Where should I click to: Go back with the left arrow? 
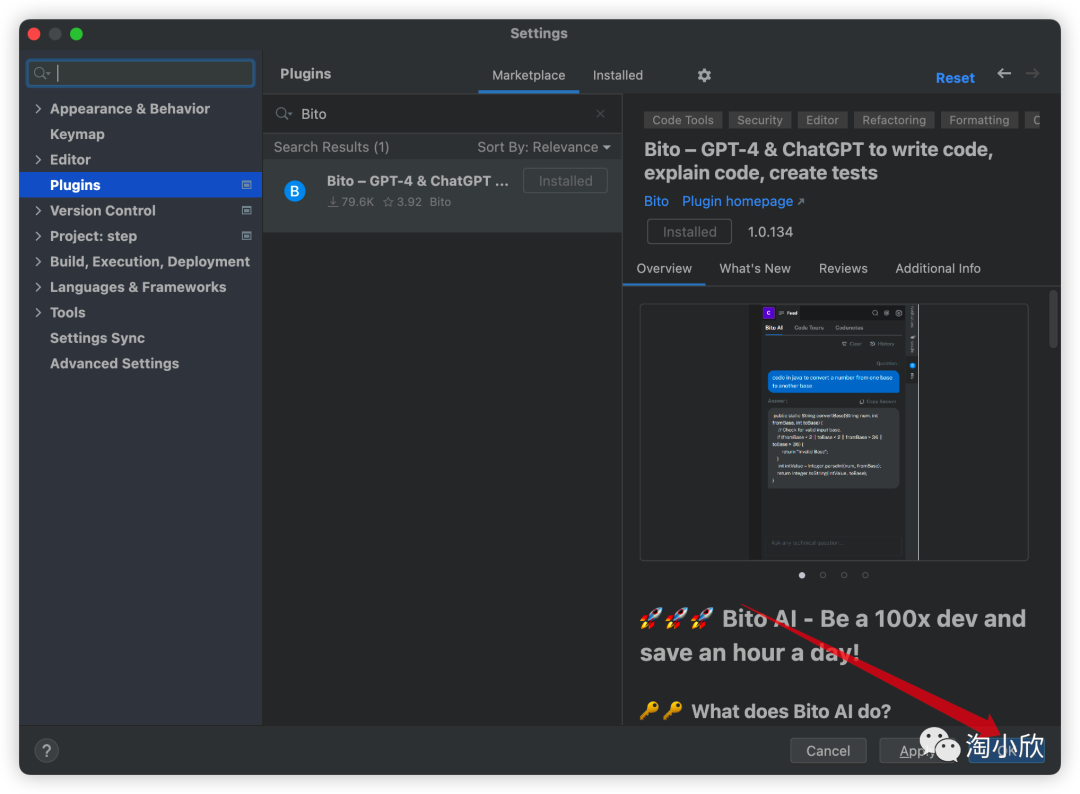[1004, 73]
